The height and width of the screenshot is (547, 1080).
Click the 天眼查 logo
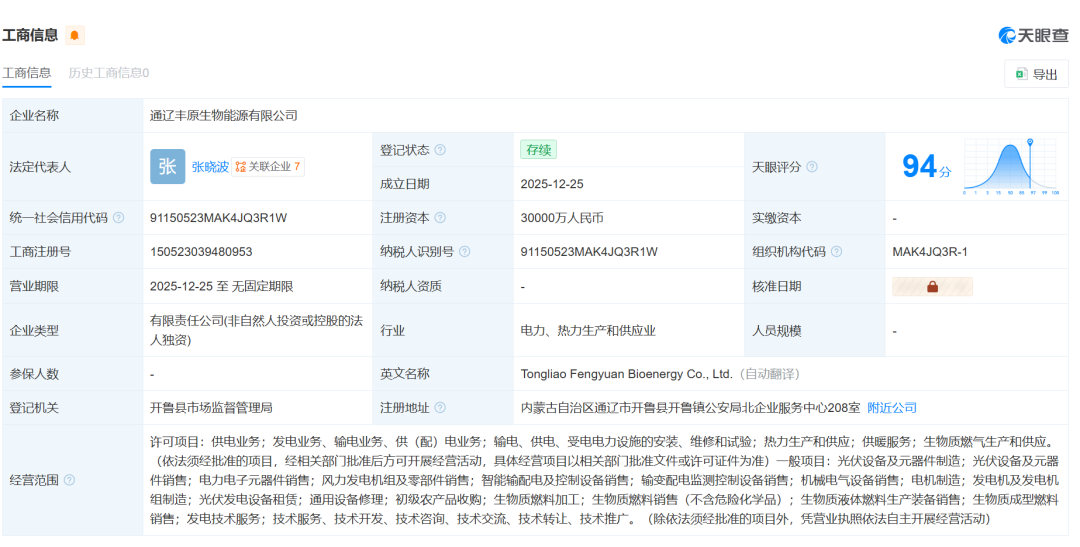click(1033, 35)
